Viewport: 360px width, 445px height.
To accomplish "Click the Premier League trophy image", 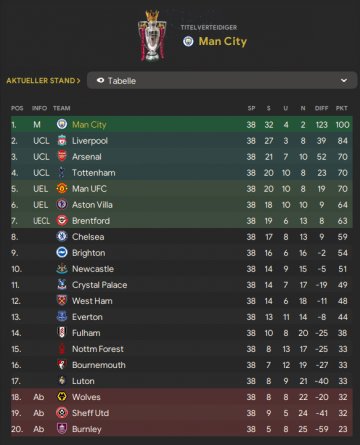I will click(x=152, y=36).
